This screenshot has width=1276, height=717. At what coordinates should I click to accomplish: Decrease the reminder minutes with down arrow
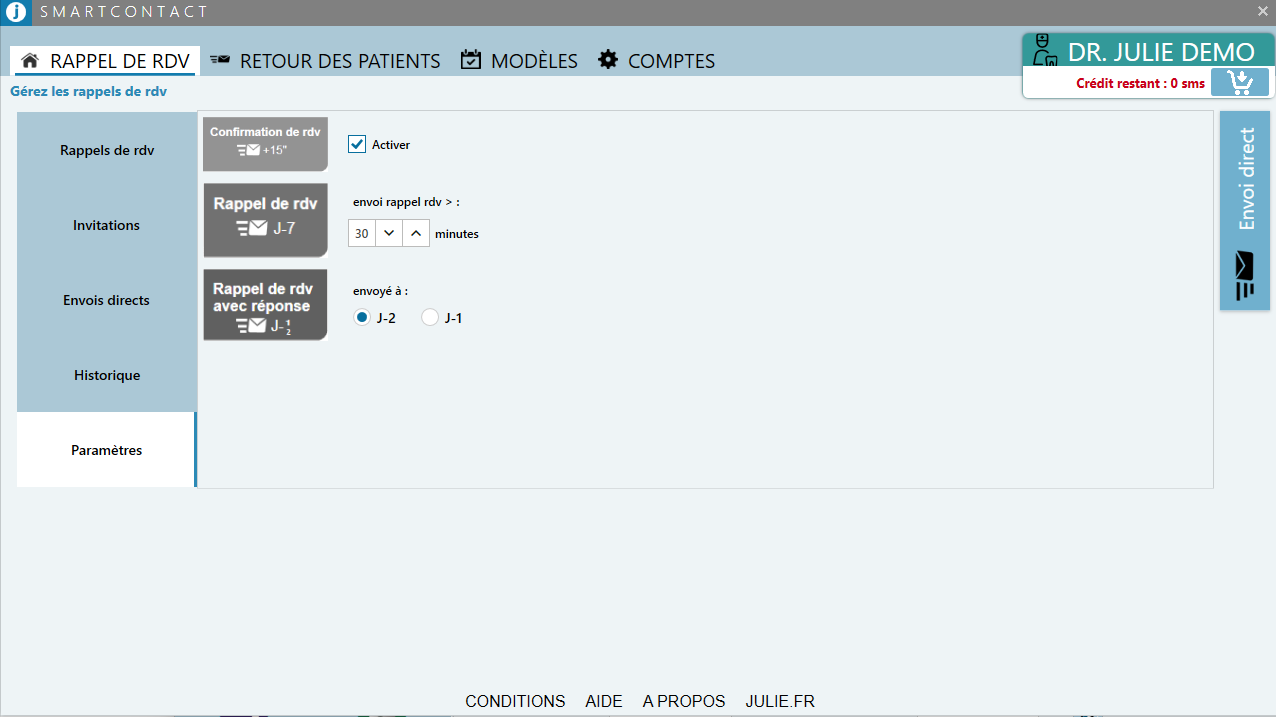coord(389,233)
